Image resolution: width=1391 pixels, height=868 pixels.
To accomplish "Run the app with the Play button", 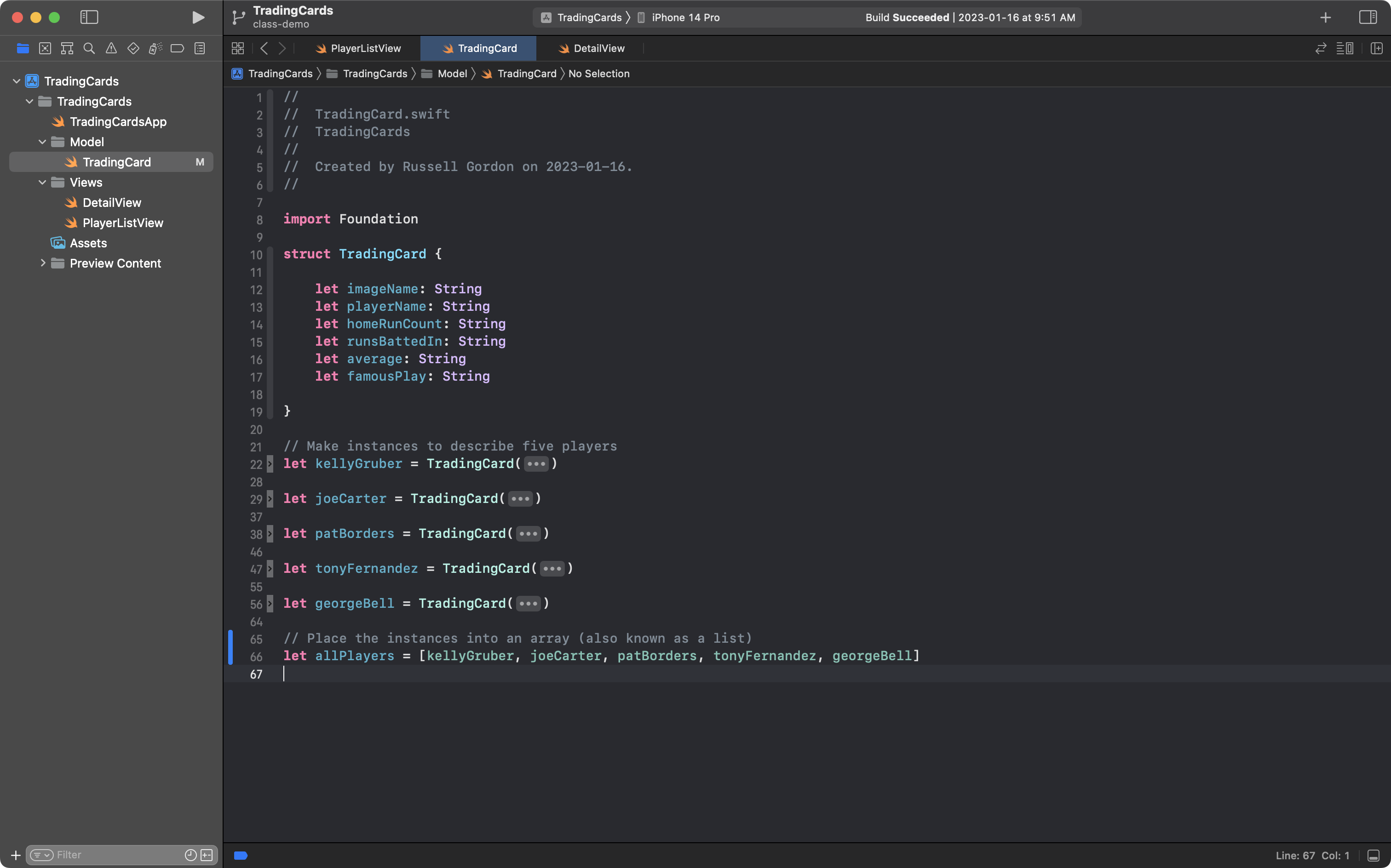I will [198, 17].
